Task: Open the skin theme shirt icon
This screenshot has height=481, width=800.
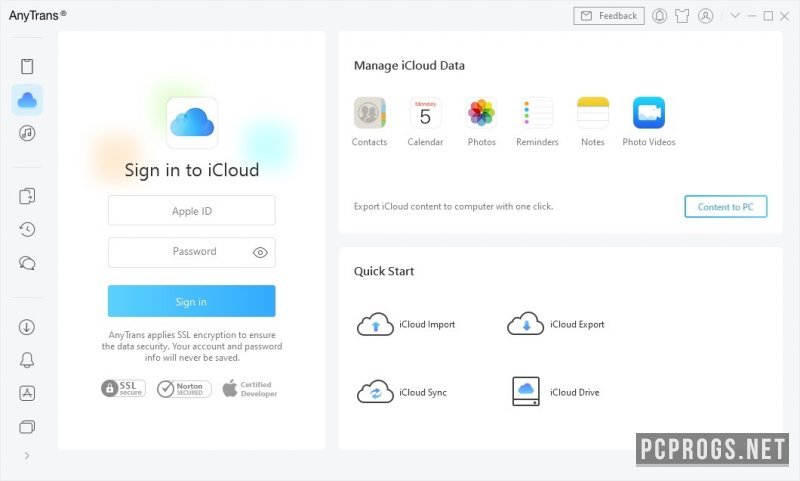Action: tap(682, 16)
